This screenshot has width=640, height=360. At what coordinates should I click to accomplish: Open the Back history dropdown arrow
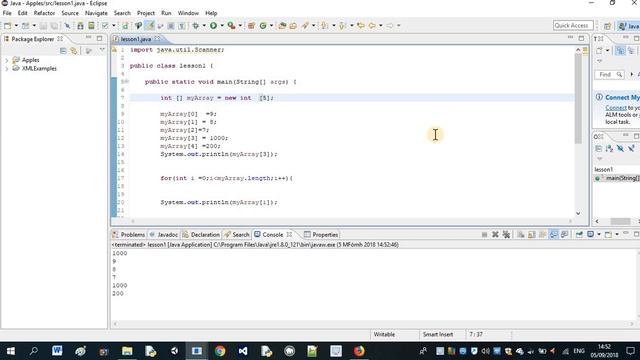(x=381, y=26)
